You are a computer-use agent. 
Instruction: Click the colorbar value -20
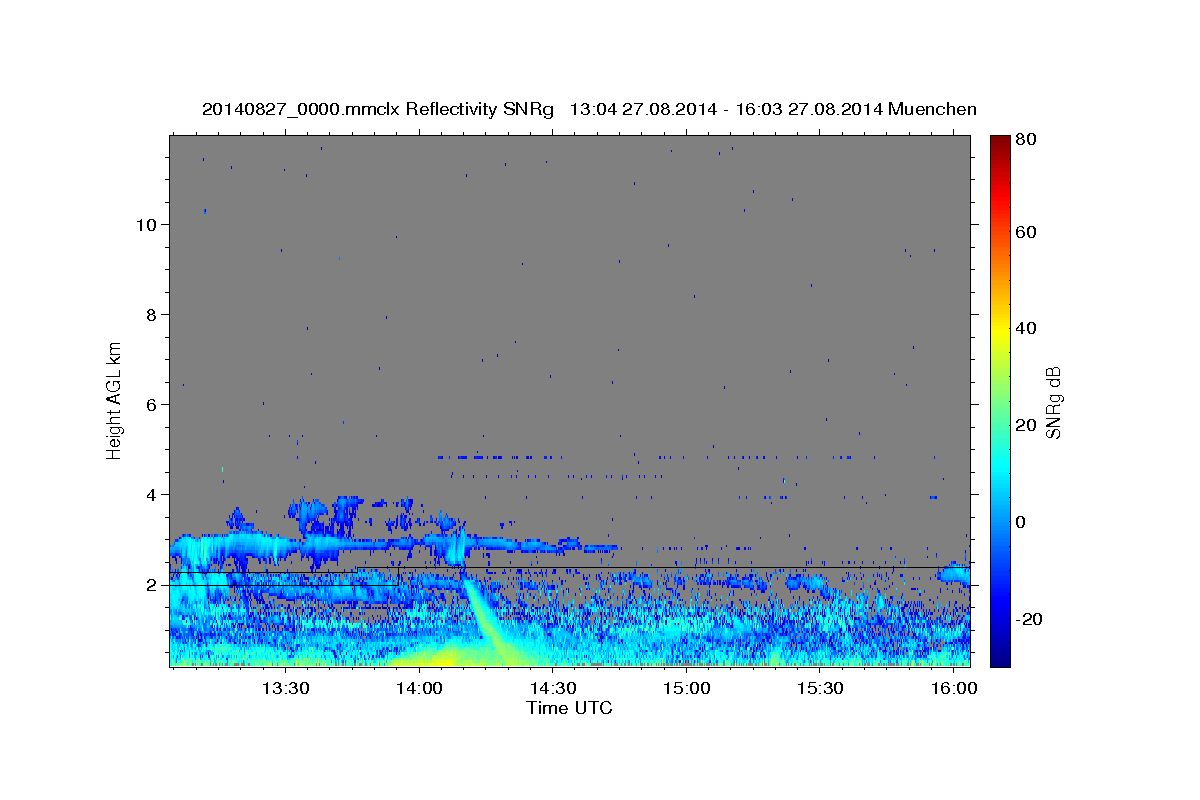coord(1030,619)
